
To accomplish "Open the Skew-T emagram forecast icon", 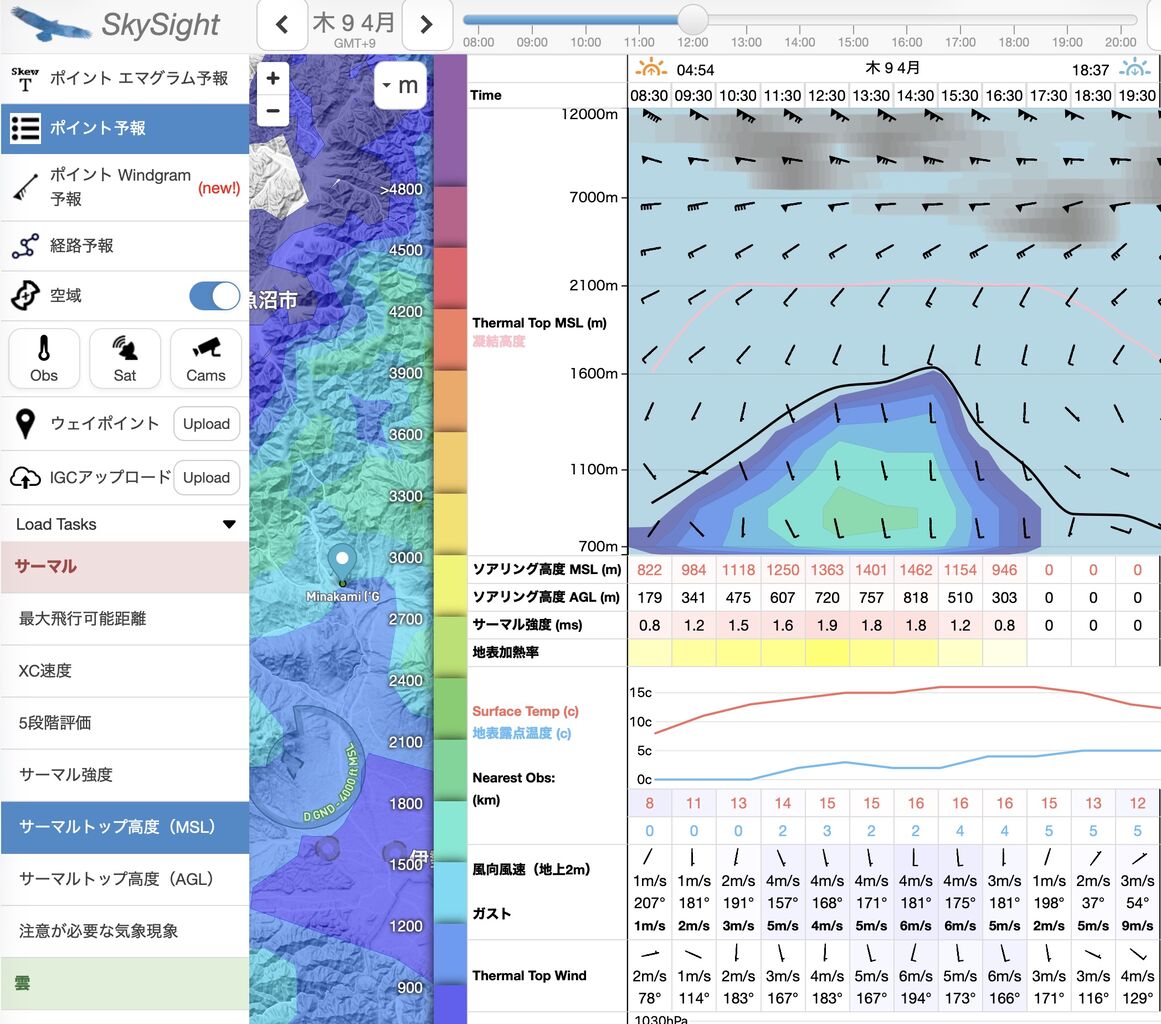I will click(24, 78).
